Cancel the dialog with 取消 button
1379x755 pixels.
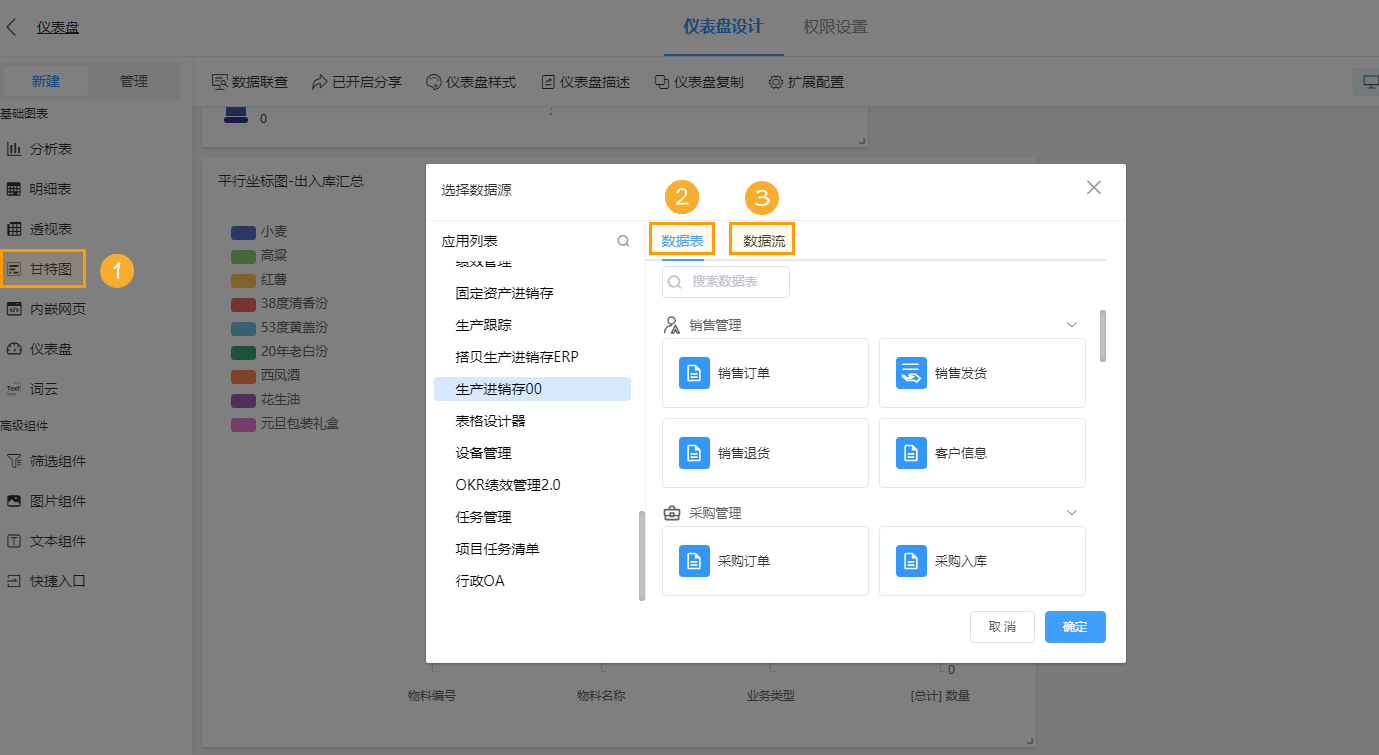pos(1002,627)
